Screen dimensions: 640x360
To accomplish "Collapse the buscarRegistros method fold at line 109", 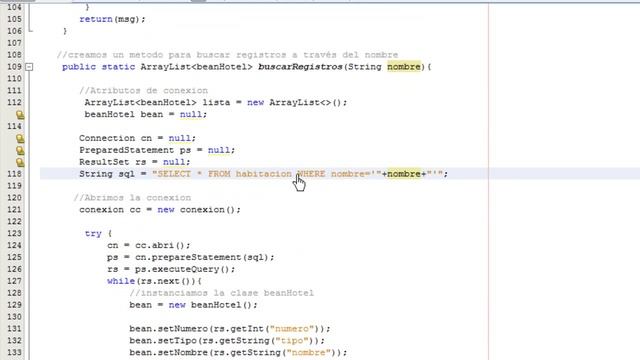I will point(29,67).
